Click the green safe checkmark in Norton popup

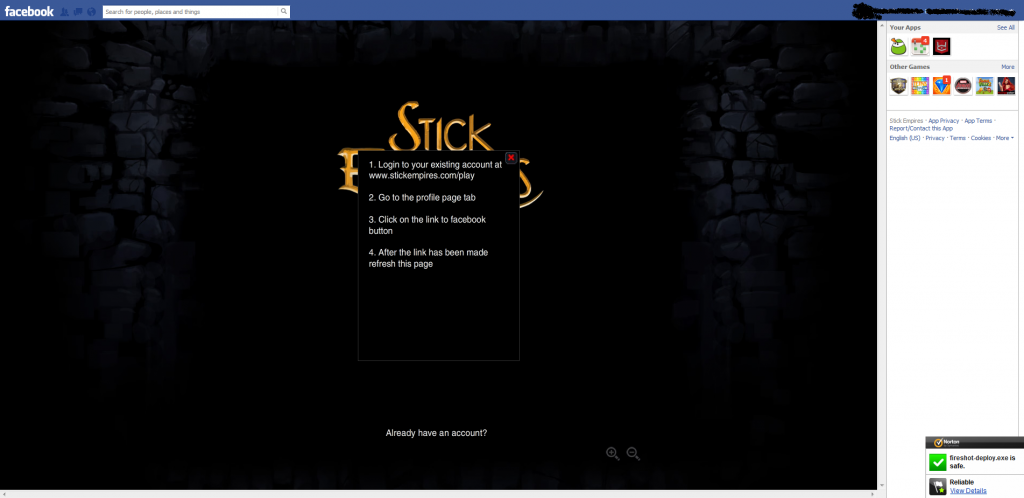(x=938, y=462)
